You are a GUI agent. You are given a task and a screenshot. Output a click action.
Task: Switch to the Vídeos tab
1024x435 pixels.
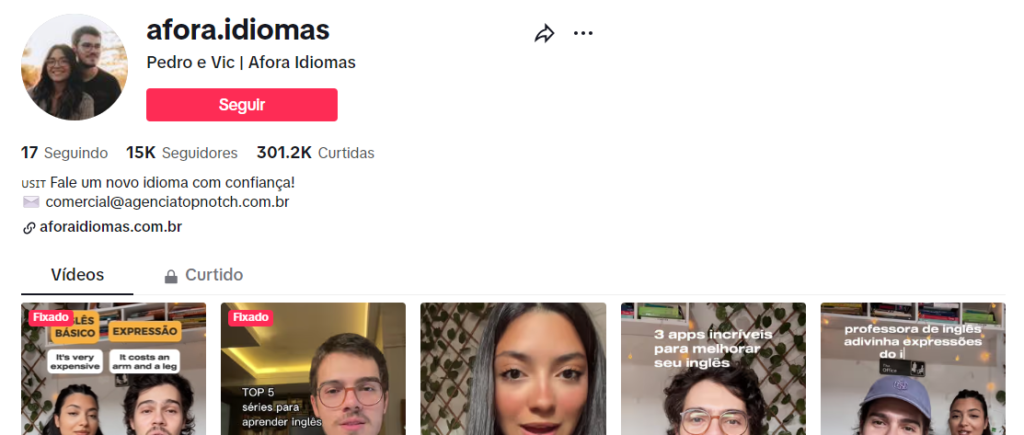(77, 275)
